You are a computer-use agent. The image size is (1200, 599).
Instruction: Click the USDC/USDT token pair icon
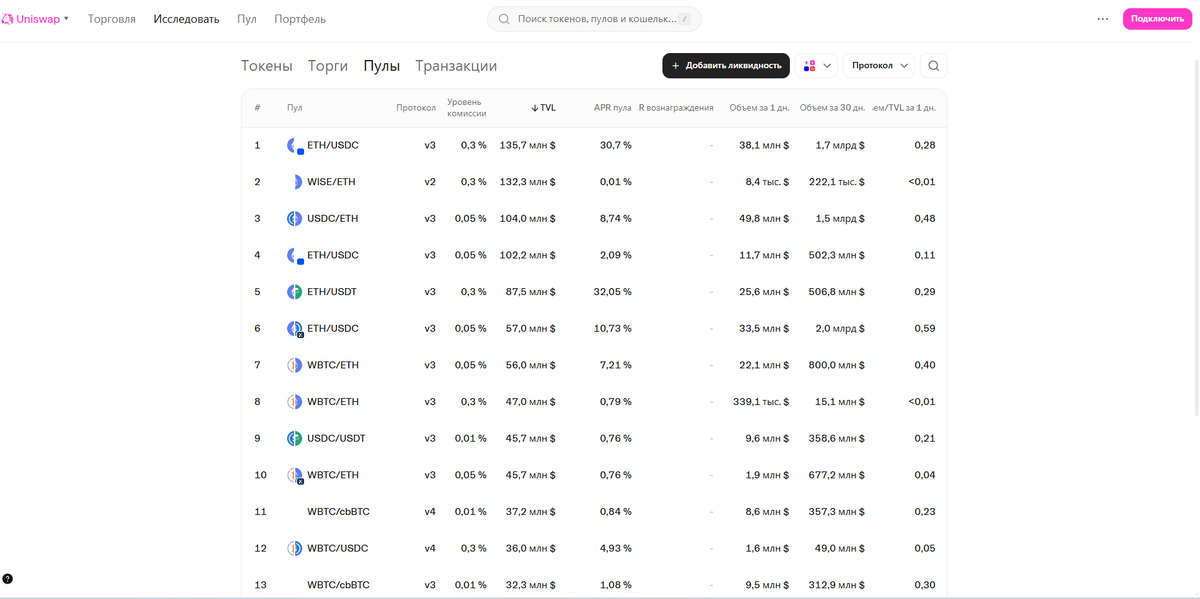295,438
